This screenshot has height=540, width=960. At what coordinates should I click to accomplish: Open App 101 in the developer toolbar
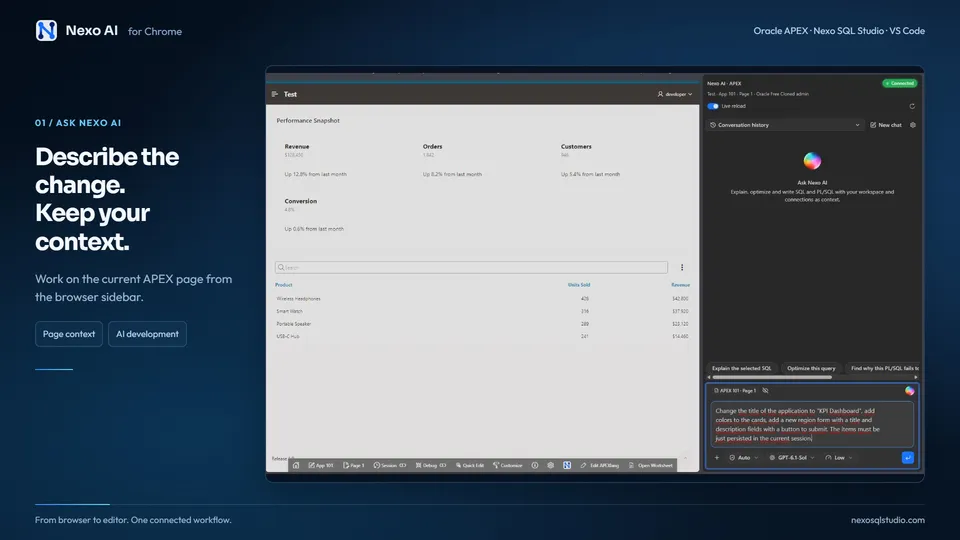pos(321,465)
